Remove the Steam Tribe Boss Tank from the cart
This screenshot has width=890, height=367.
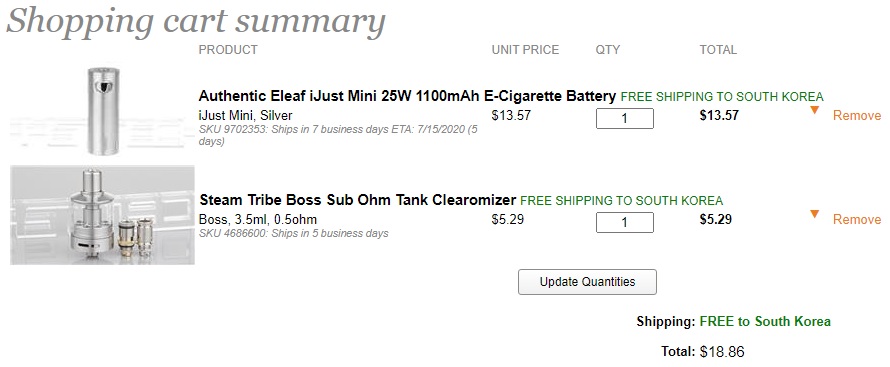(x=857, y=220)
